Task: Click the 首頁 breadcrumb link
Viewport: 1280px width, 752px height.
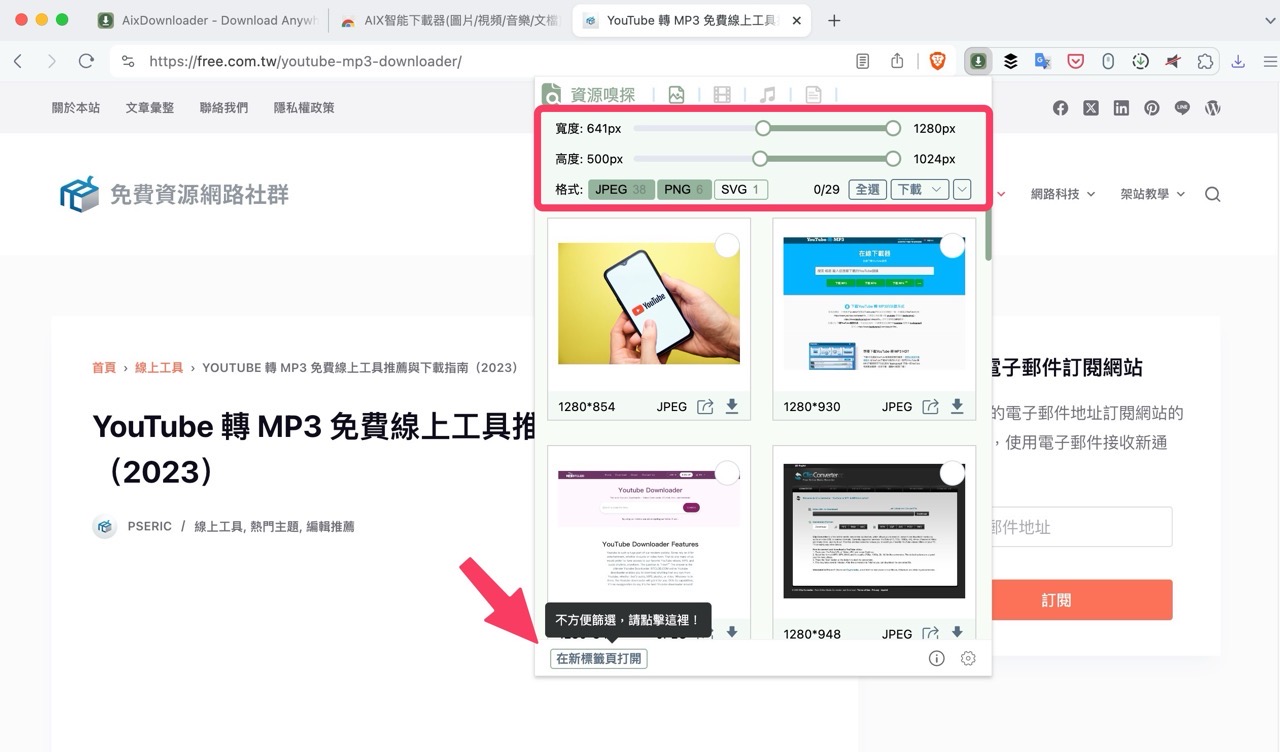Action: pos(104,368)
